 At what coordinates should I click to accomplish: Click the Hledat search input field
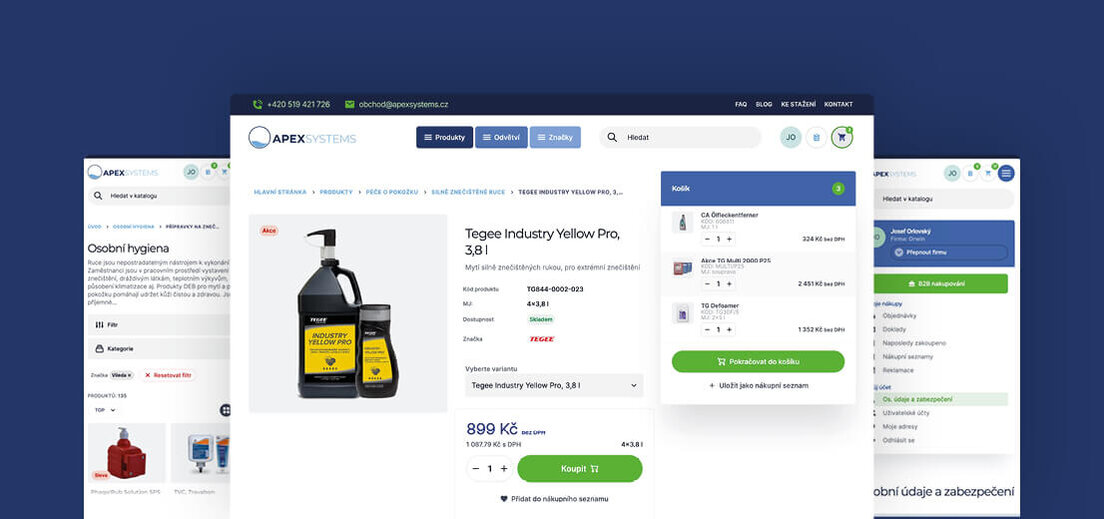tap(685, 137)
